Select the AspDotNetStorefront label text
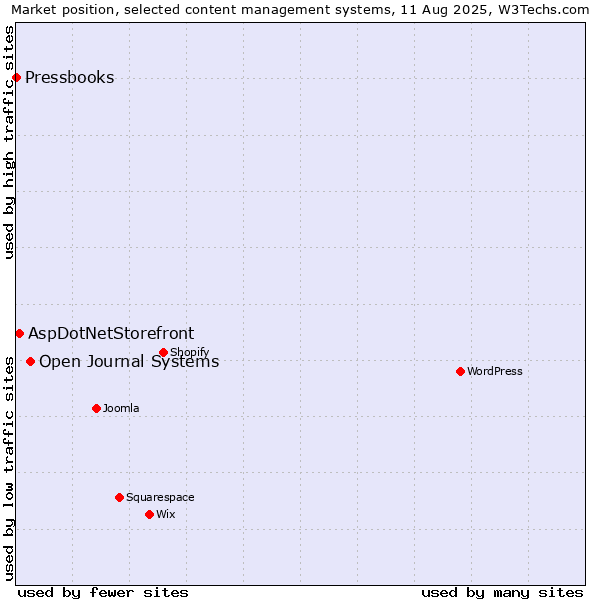600x600 pixels. (111, 334)
